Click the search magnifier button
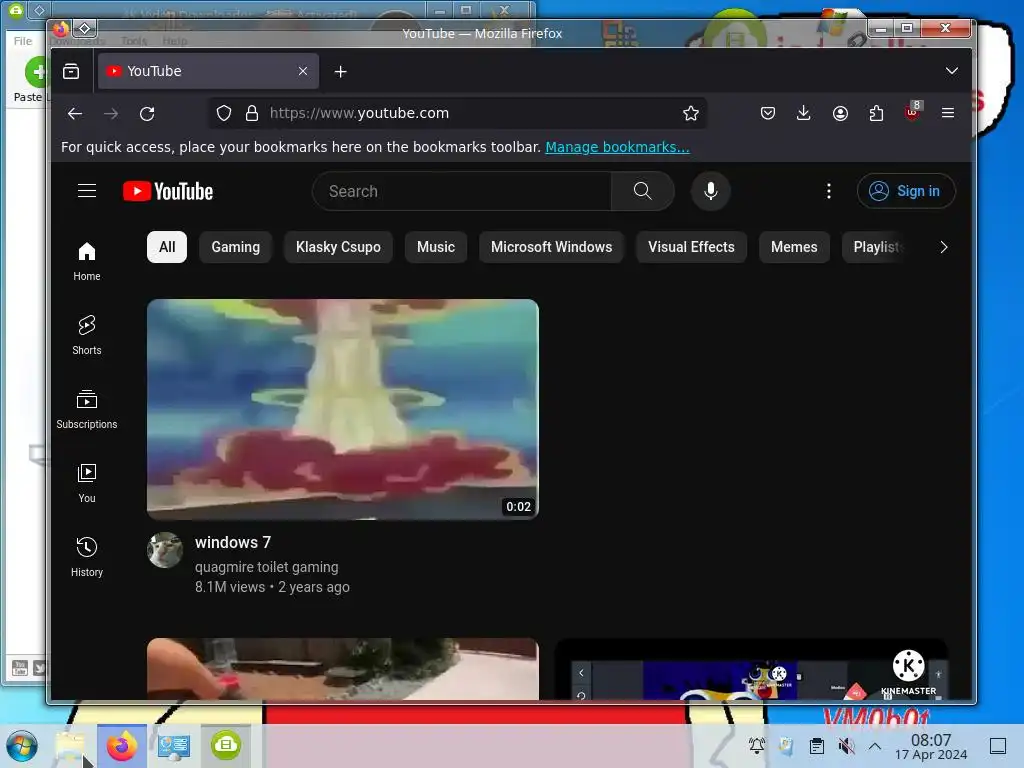1024x768 pixels. point(643,191)
